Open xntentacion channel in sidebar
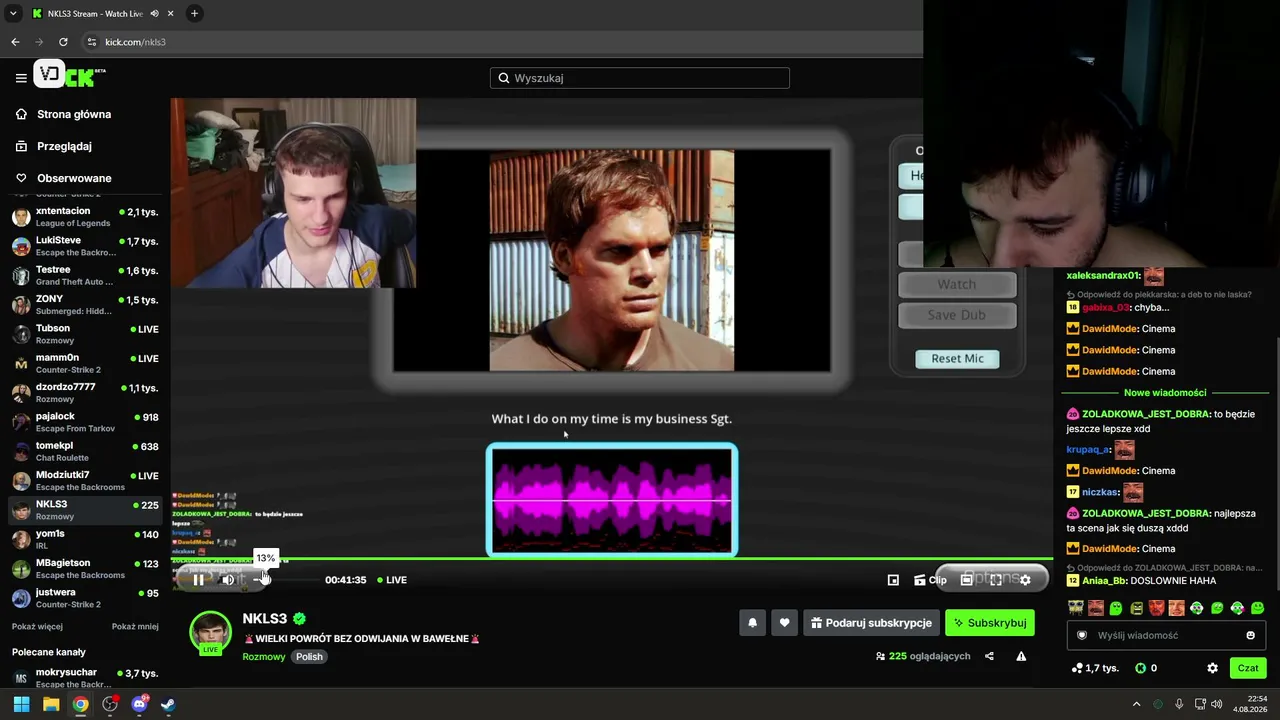Image resolution: width=1280 pixels, height=720 pixels. point(85,217)
